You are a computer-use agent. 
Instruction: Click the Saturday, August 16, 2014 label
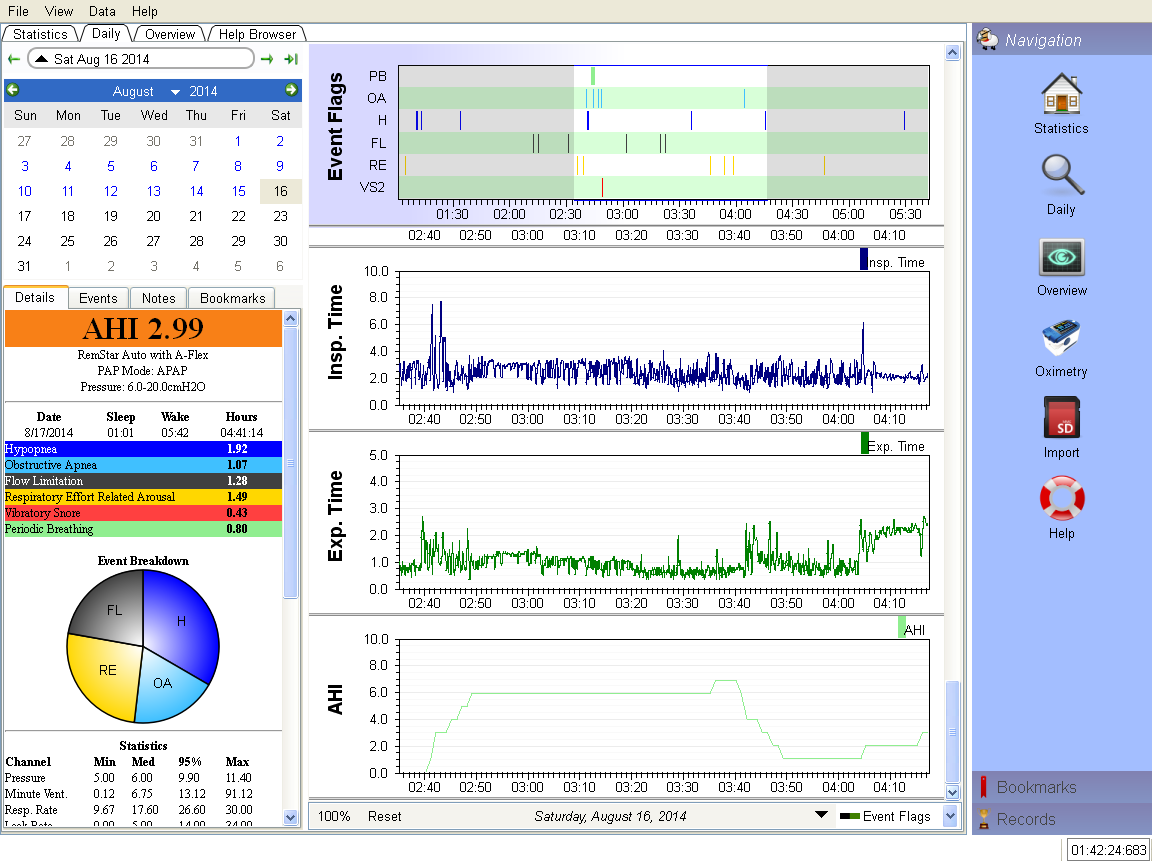tap(610, 816)
